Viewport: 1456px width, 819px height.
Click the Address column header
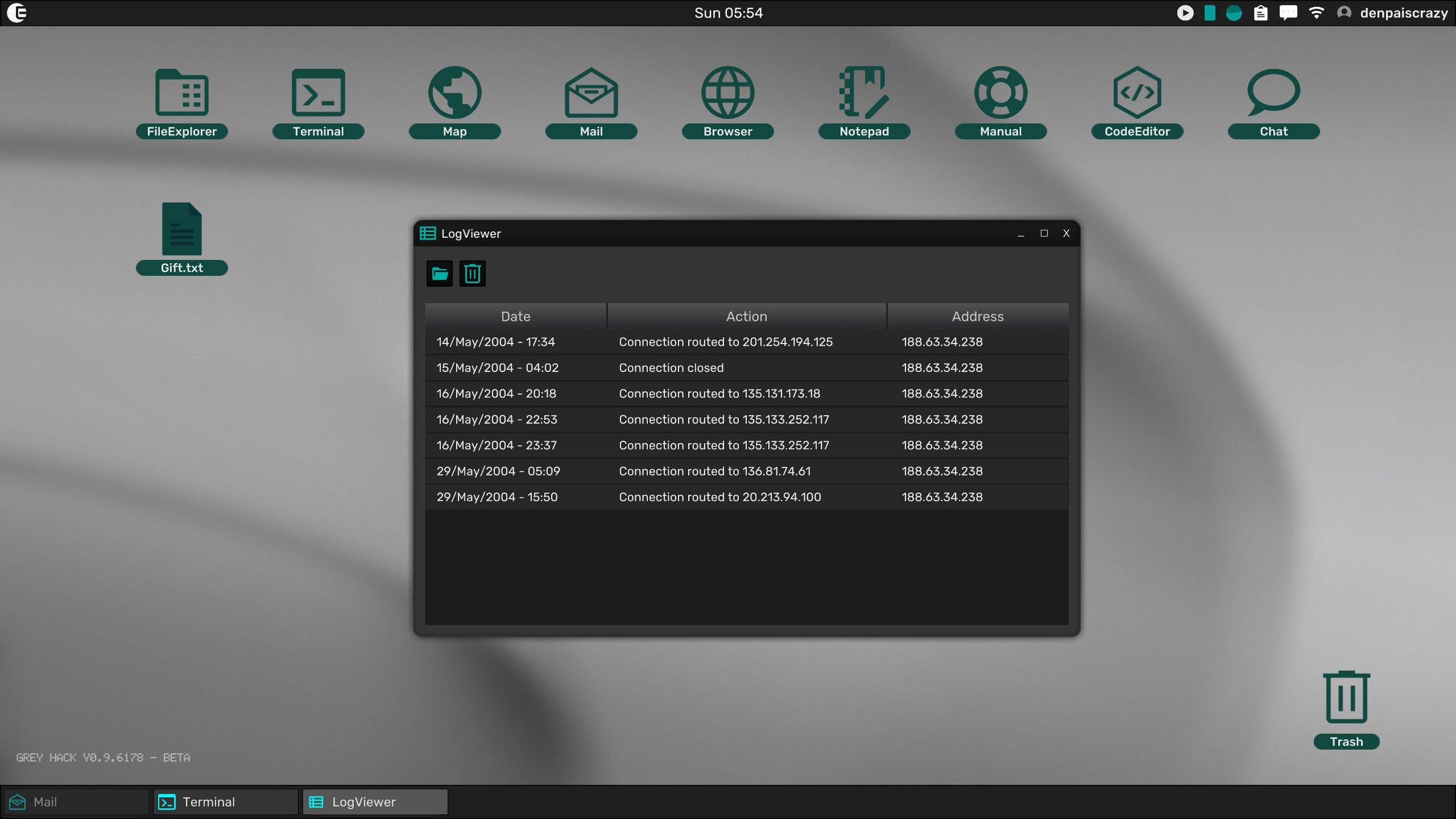click(977, 316)
